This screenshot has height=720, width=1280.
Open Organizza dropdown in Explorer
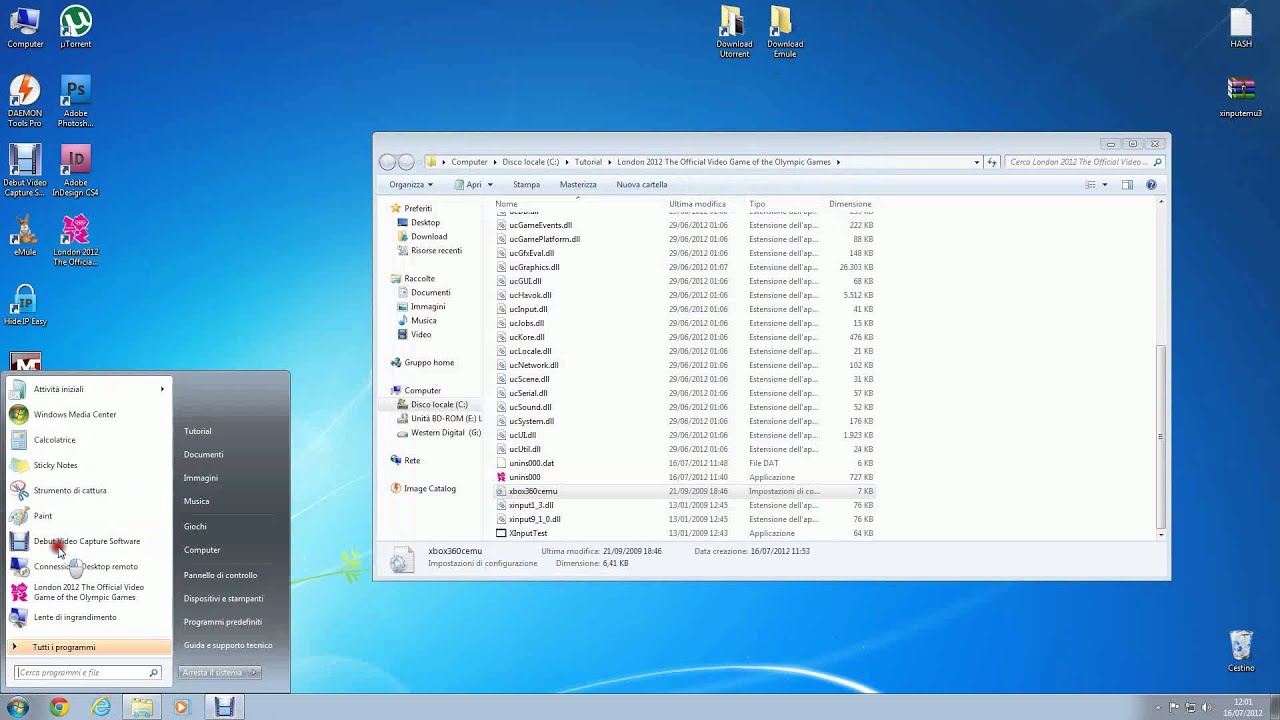coord(411,185)
